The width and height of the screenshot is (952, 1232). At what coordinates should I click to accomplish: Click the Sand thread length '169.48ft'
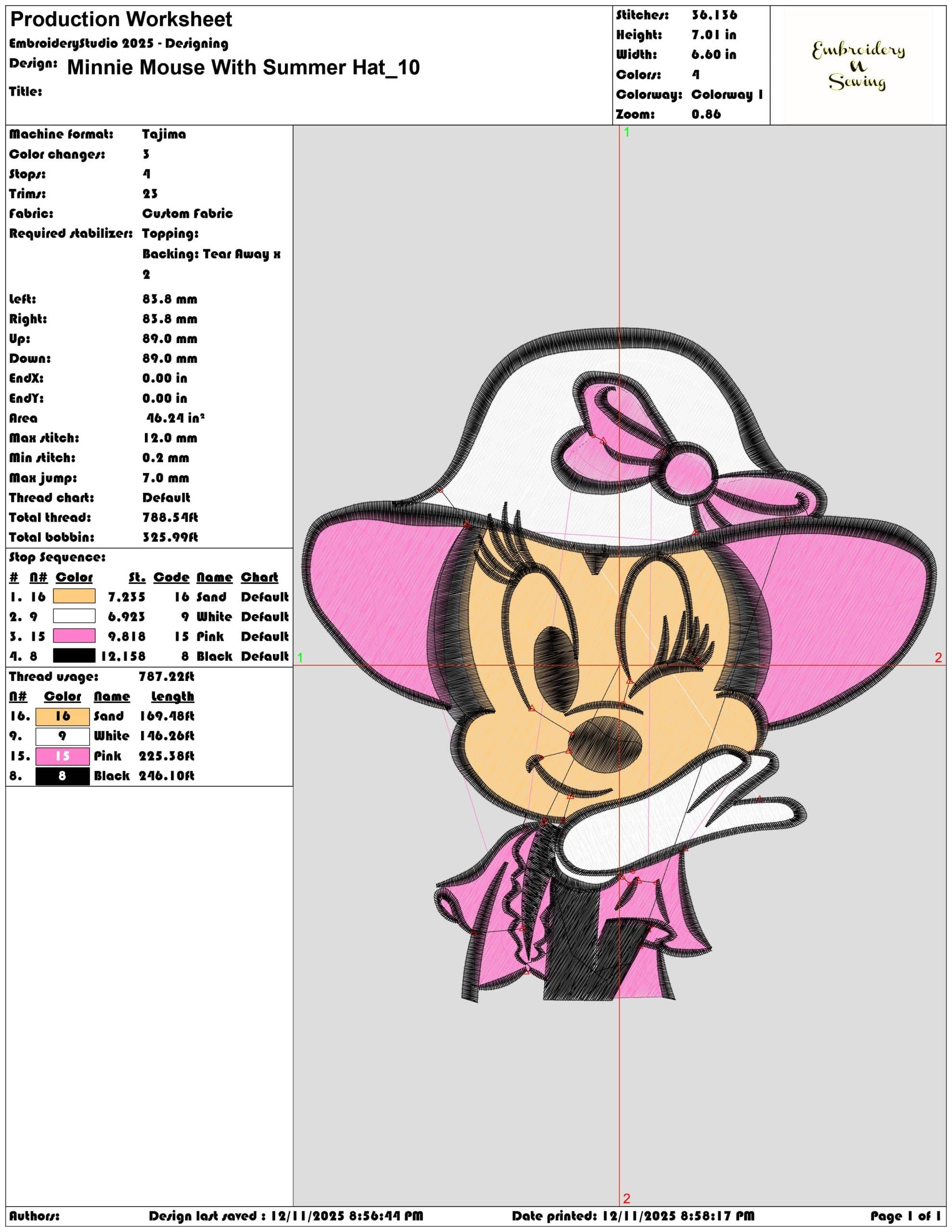tap(167, 717)
